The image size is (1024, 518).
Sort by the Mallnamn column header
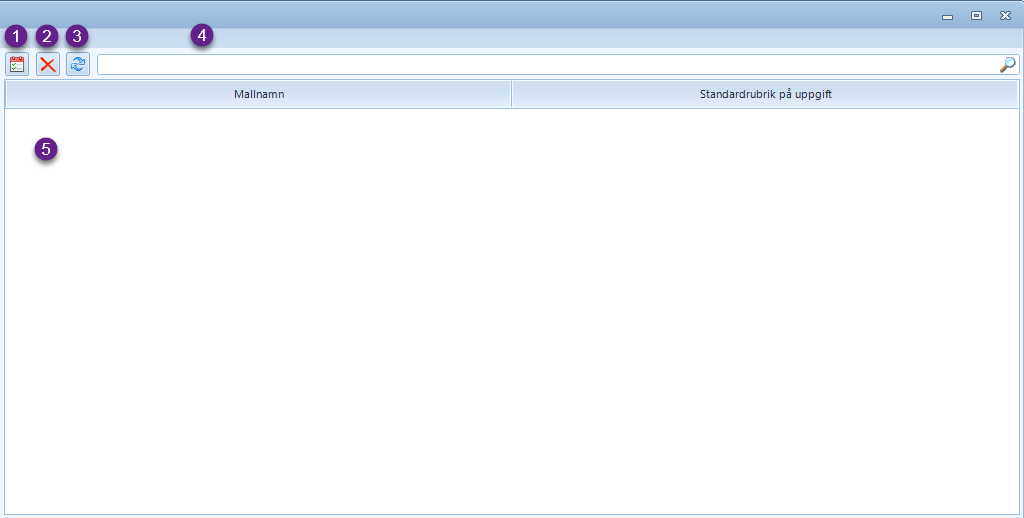tap(259, 94)
